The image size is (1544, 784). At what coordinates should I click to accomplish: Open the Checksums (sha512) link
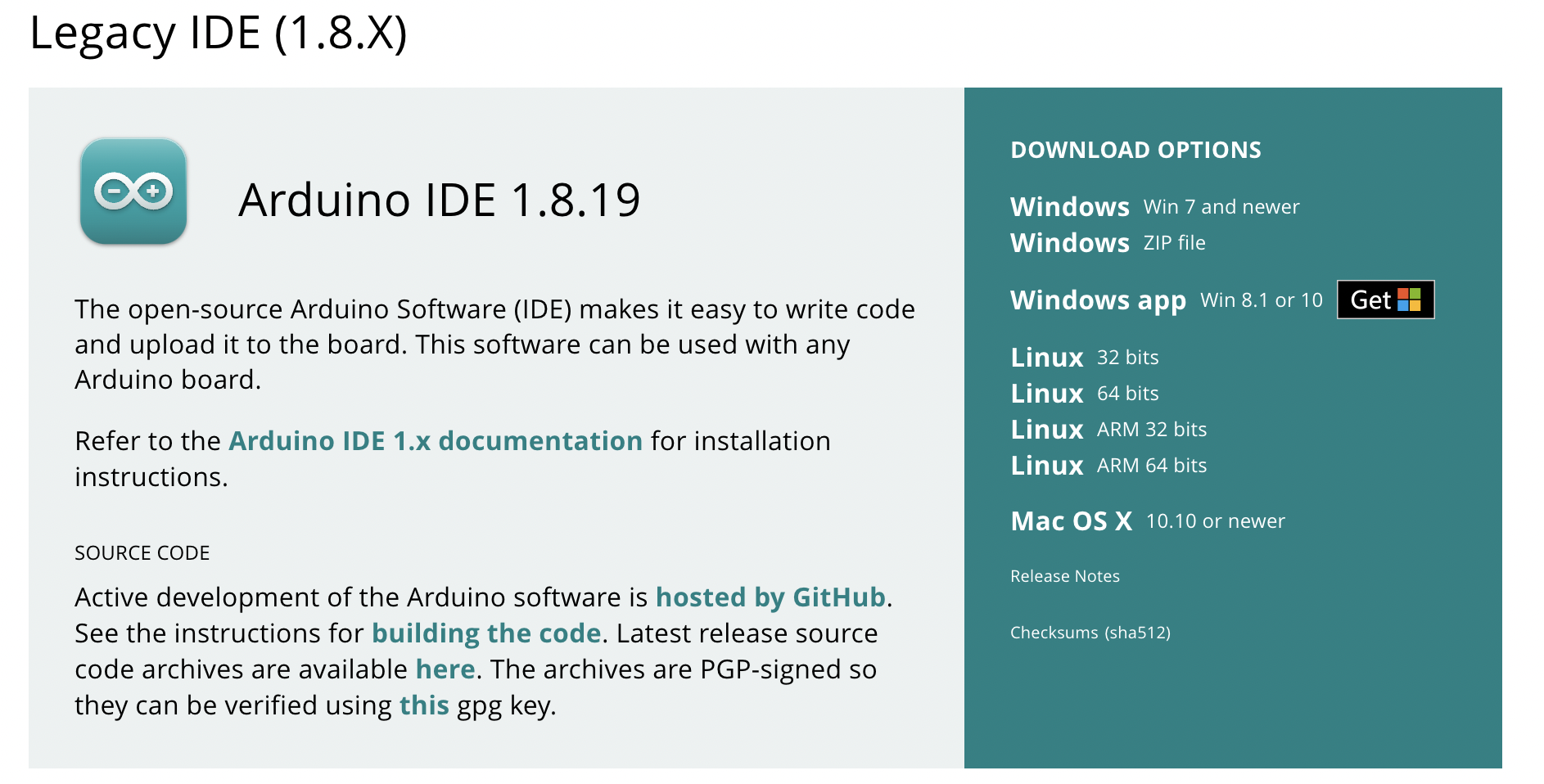(1090, 633)
